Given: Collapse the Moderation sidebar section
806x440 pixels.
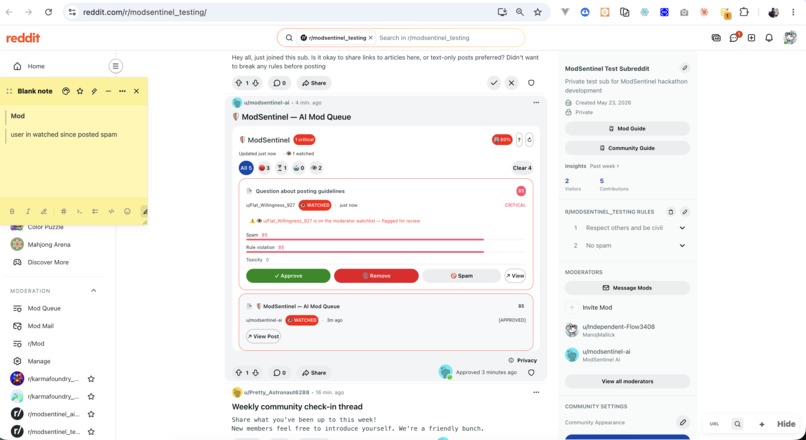Looking at the screenshot, I should coord(94,290).
